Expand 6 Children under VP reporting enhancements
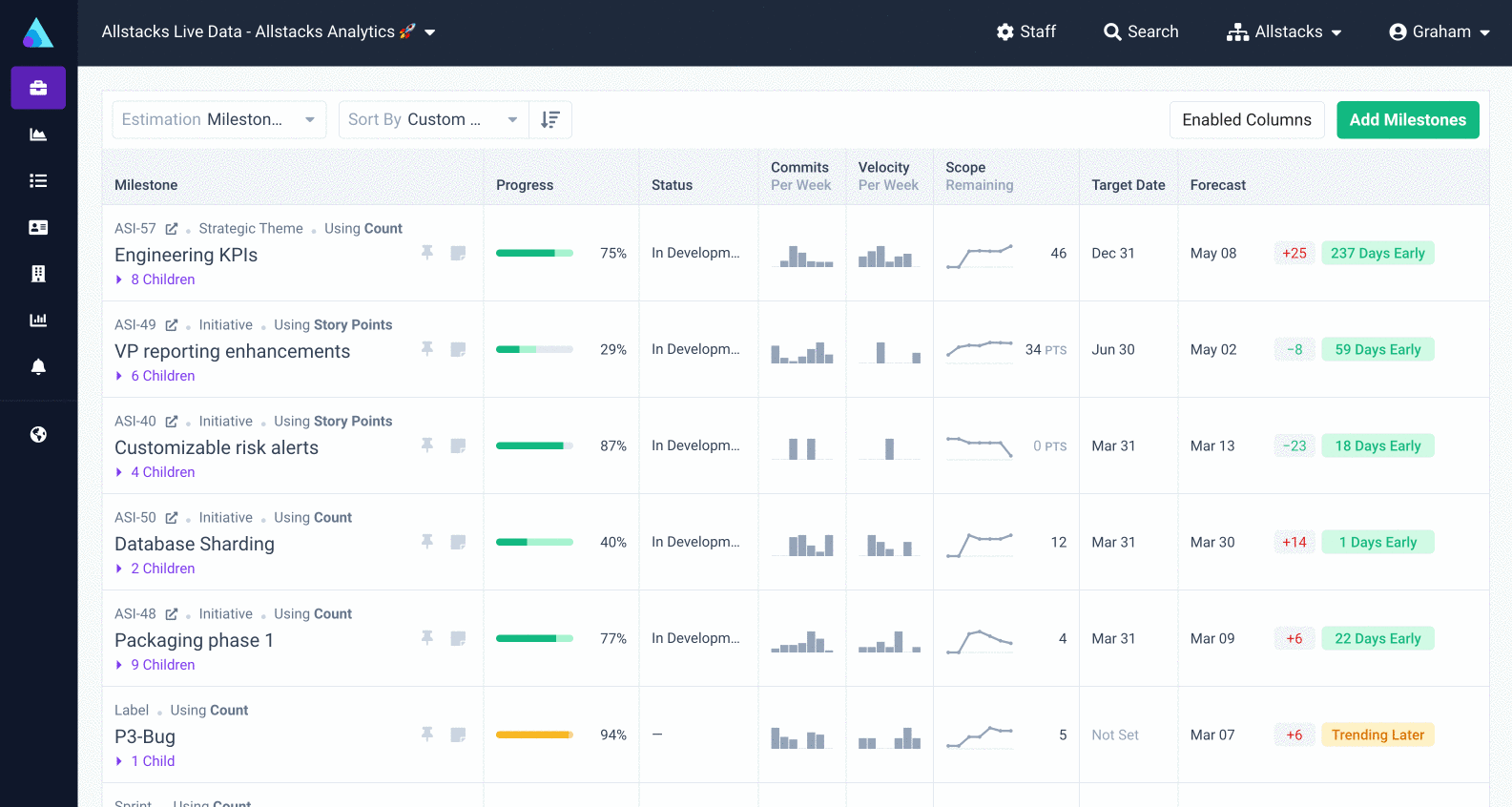Screen dimensions: 1512x807 155,376
